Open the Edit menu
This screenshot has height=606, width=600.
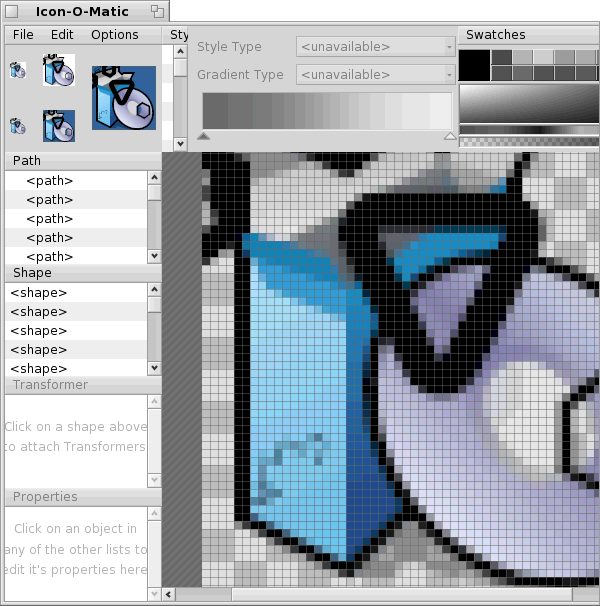(62, 34)
